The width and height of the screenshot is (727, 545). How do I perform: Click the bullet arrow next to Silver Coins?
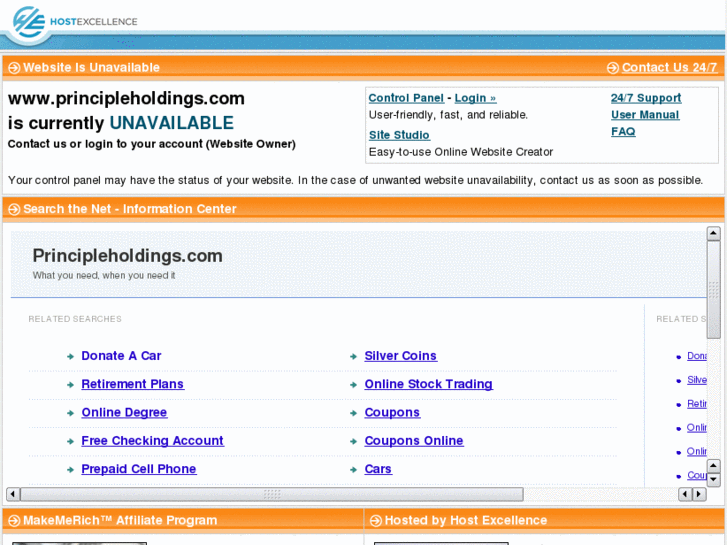point(353,356)
